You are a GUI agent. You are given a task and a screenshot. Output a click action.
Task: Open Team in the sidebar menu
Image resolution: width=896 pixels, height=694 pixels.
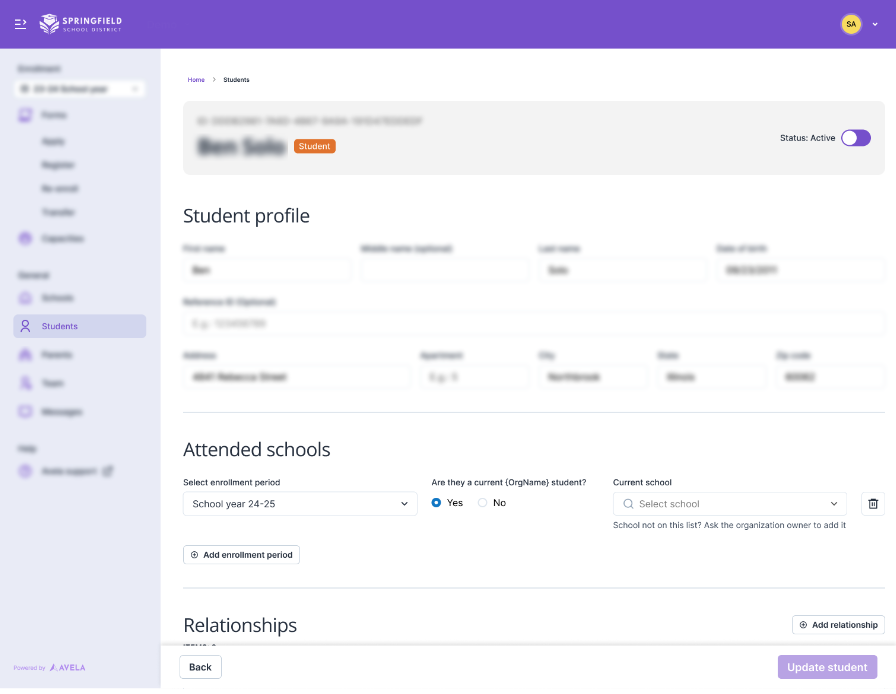point(52,383)
